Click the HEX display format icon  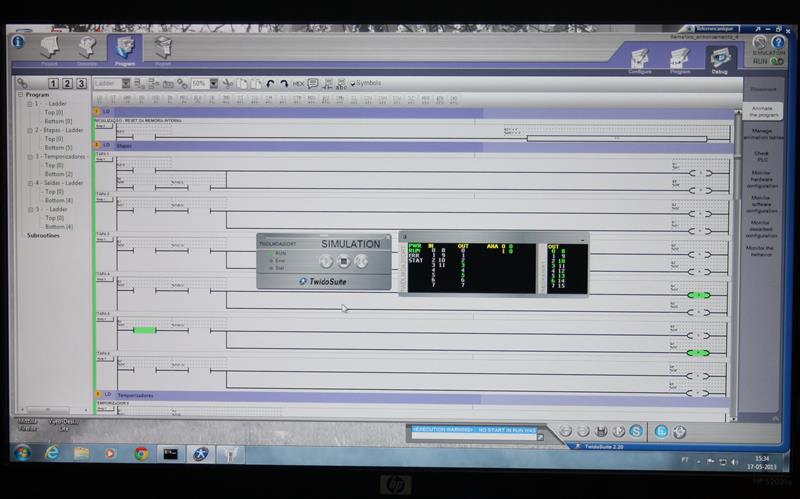point(298,84)
